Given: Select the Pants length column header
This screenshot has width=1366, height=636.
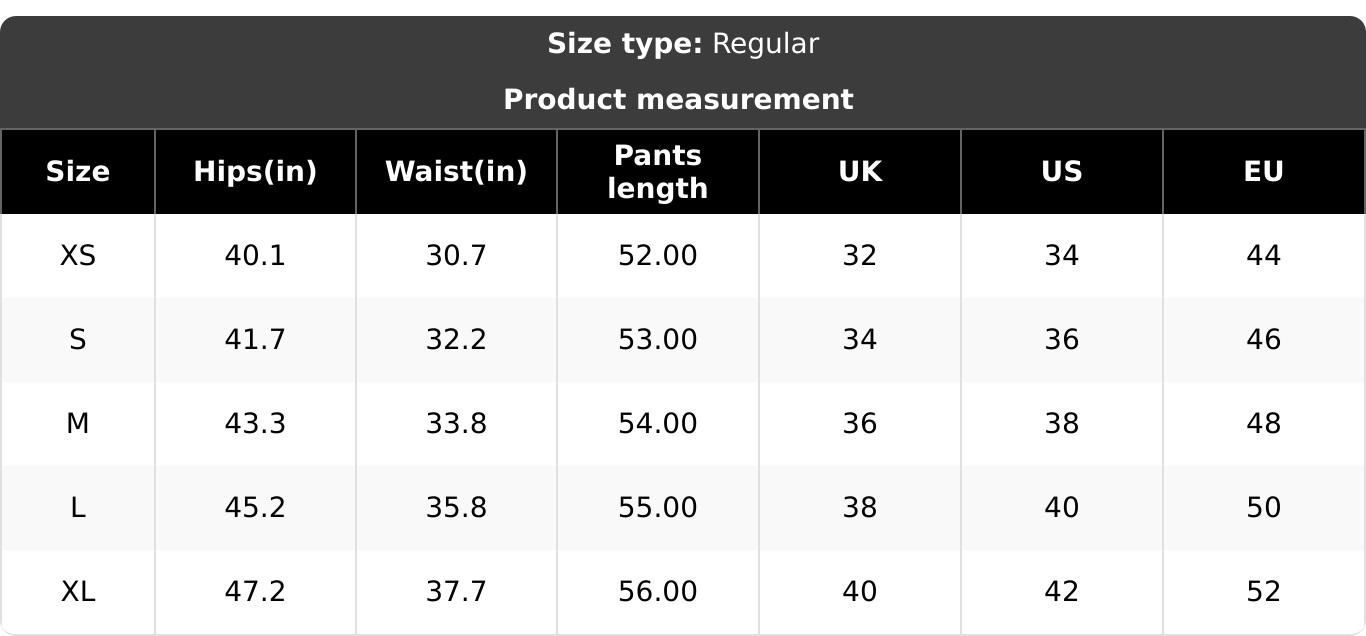Looking at the screenshot, I should [x=658, y=172].
